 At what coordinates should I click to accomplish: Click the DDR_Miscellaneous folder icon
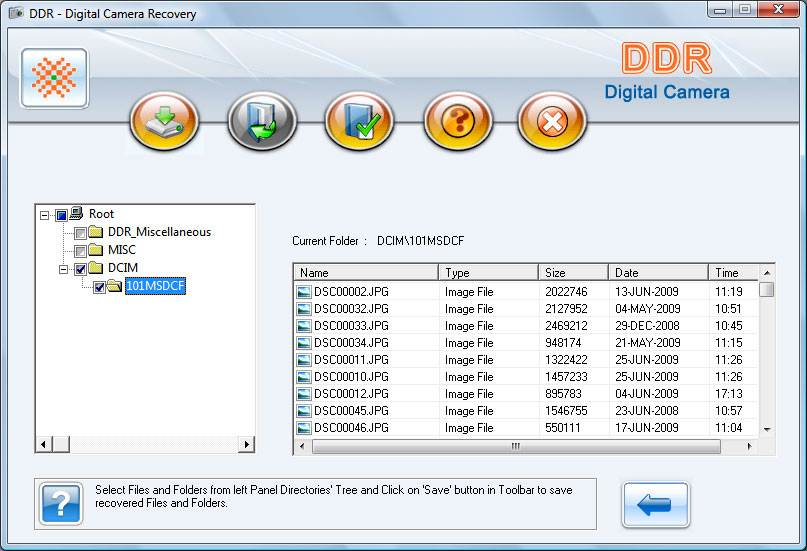96,232
